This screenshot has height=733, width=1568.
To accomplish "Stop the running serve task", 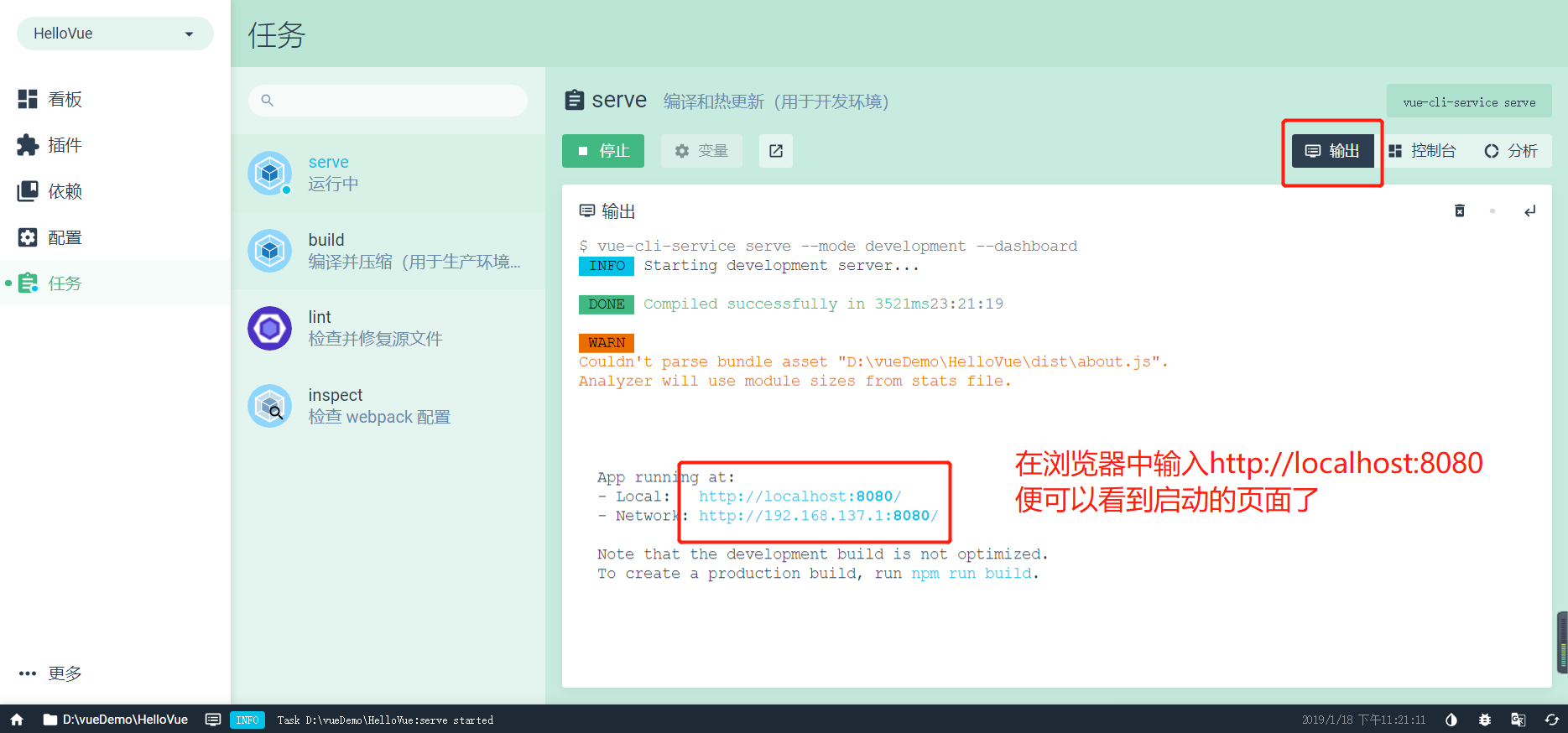I will pos(603,151).
